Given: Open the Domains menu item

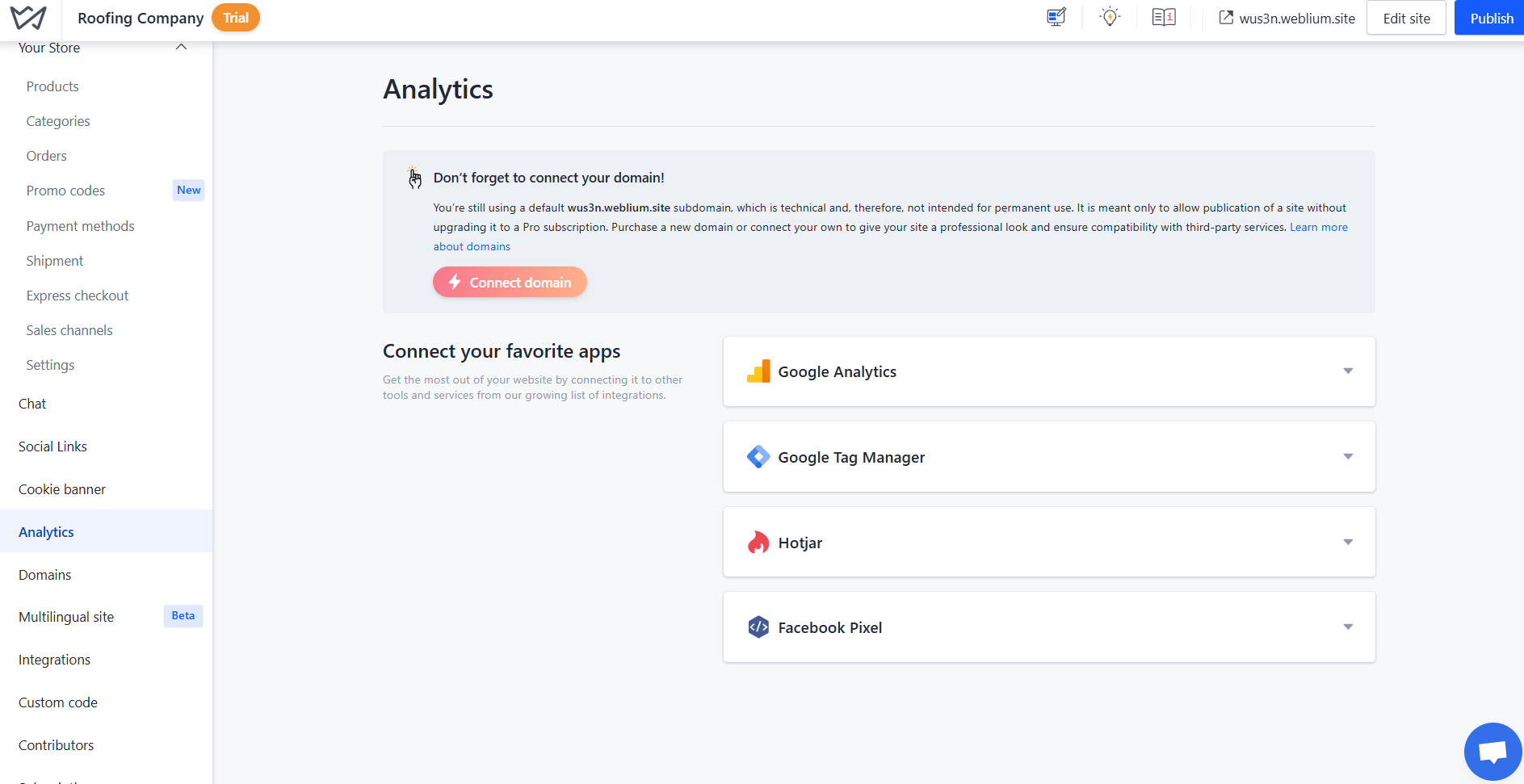Looking at the screenshot, I should click(x=45, y=575).
